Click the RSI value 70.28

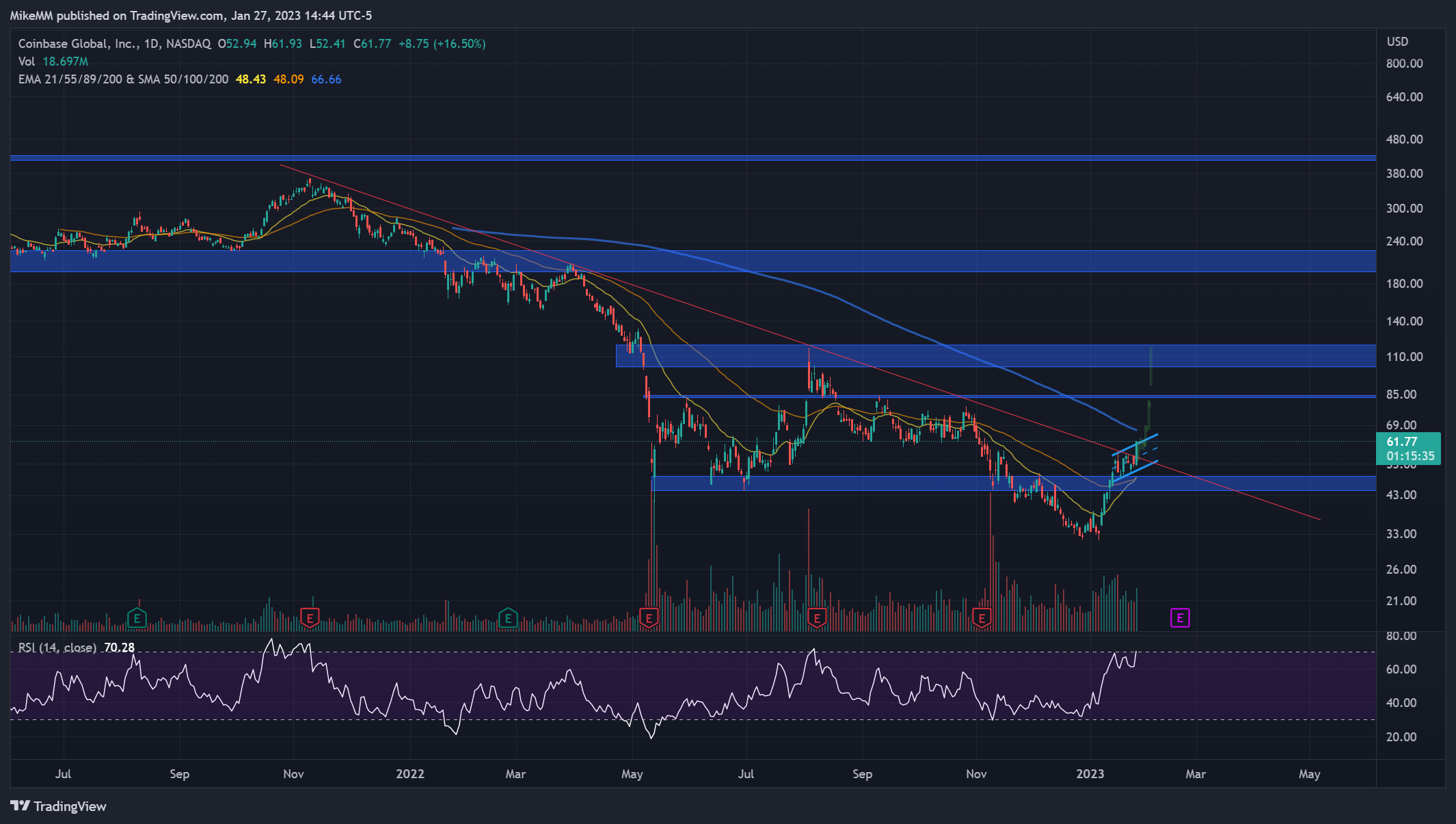point(120,648)
